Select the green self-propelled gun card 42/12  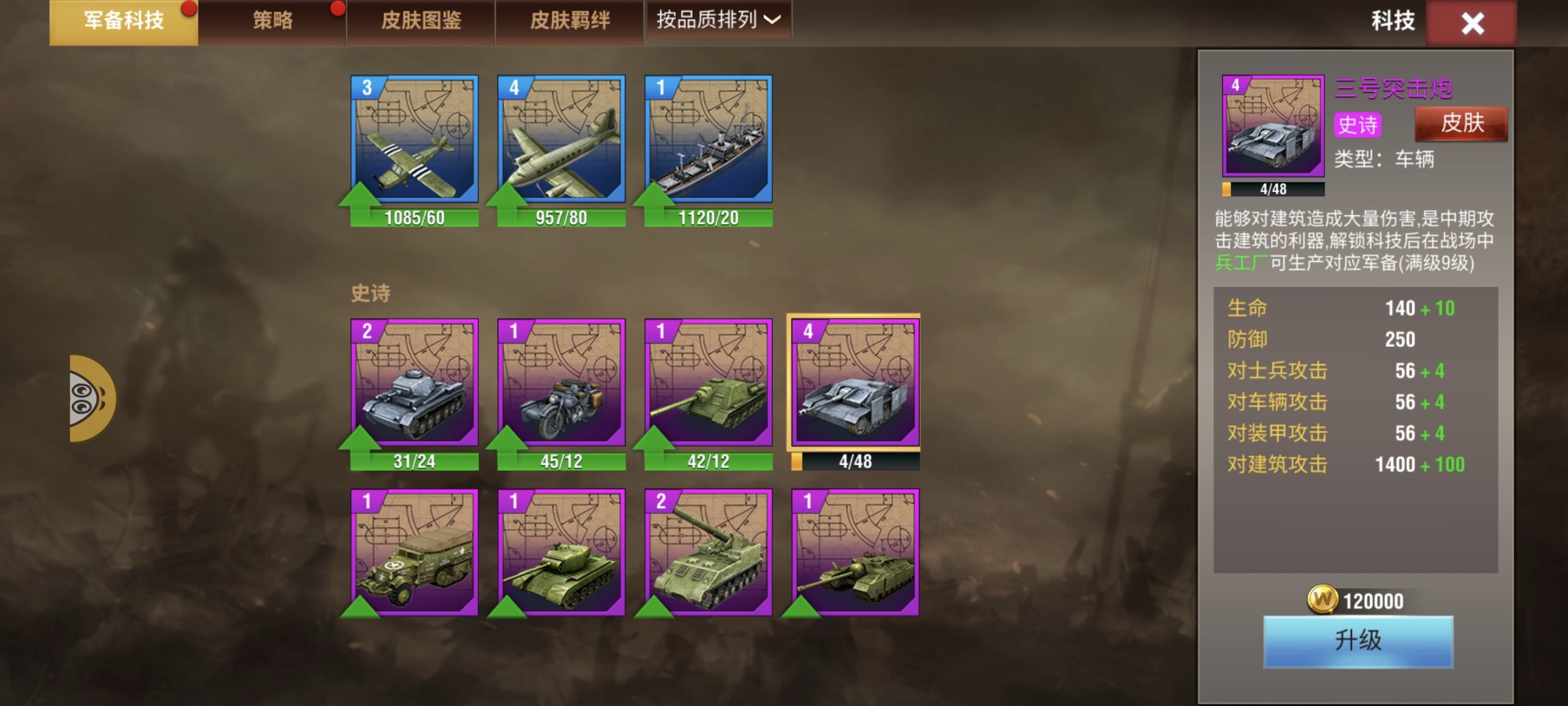(x=708, y=382)
